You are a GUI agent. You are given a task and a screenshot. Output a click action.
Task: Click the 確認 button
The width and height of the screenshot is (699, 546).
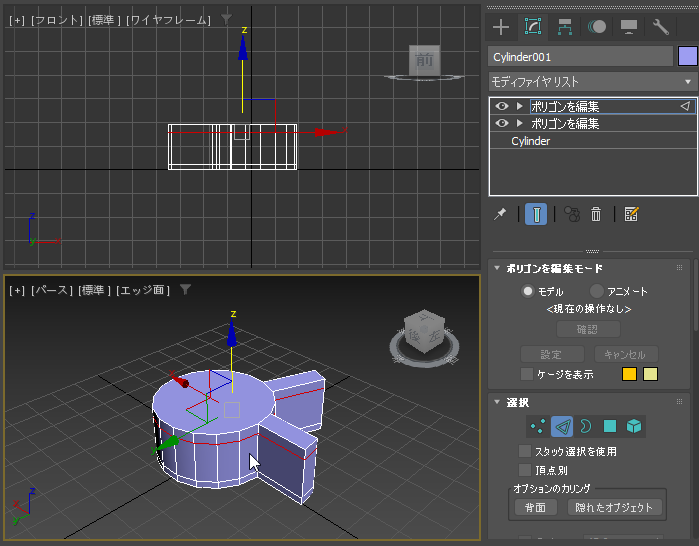coord(588,329)
